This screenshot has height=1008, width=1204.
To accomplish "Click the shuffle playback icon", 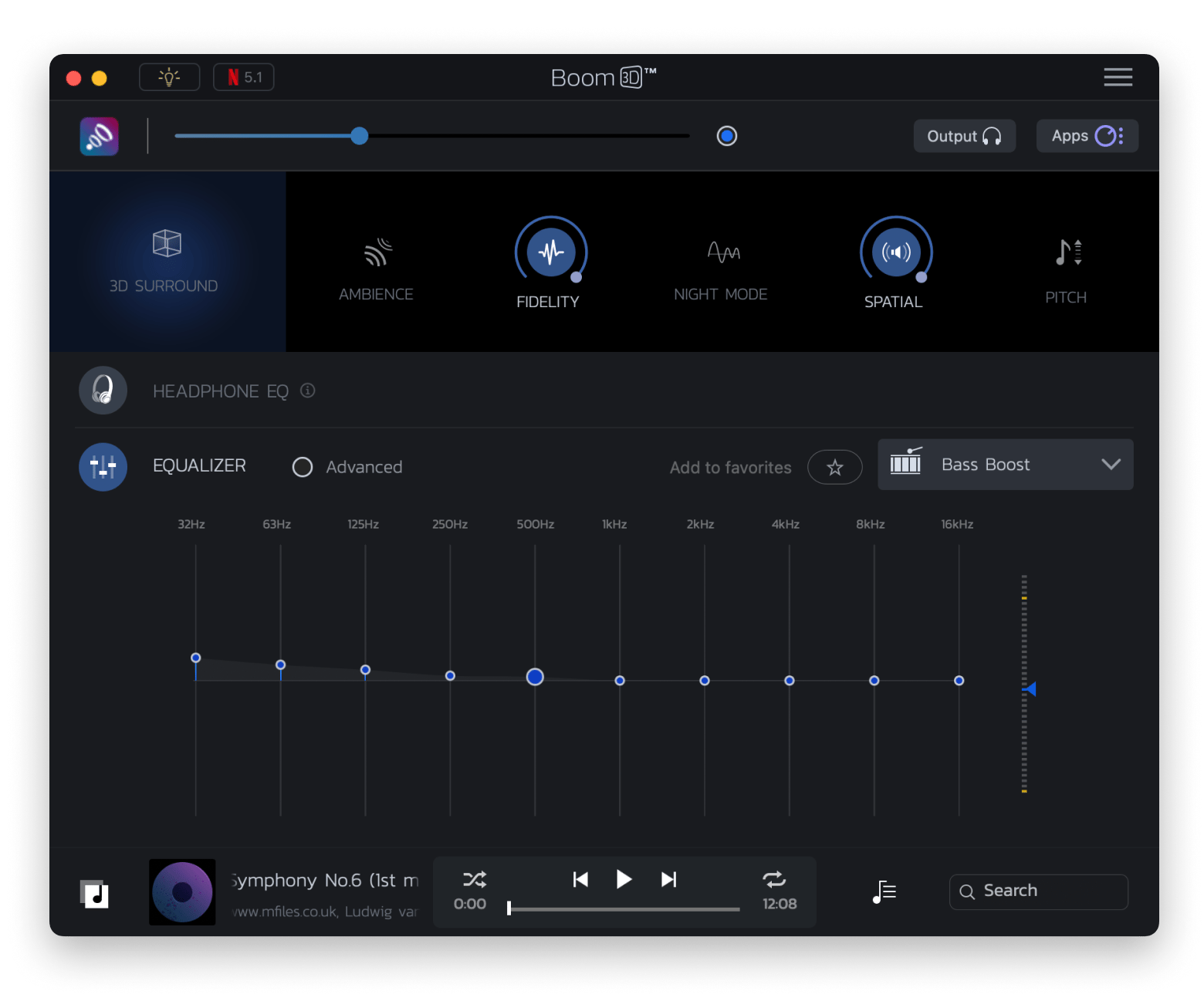I will (x=474, y=879).
